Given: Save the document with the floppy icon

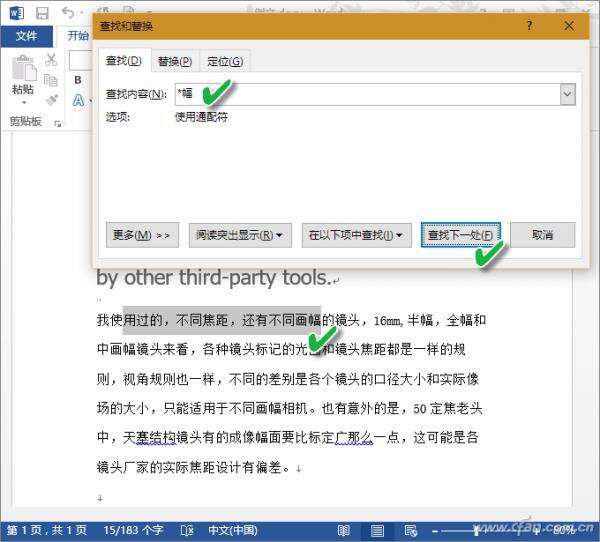Looking at the screenshot, I should [42, 13].
